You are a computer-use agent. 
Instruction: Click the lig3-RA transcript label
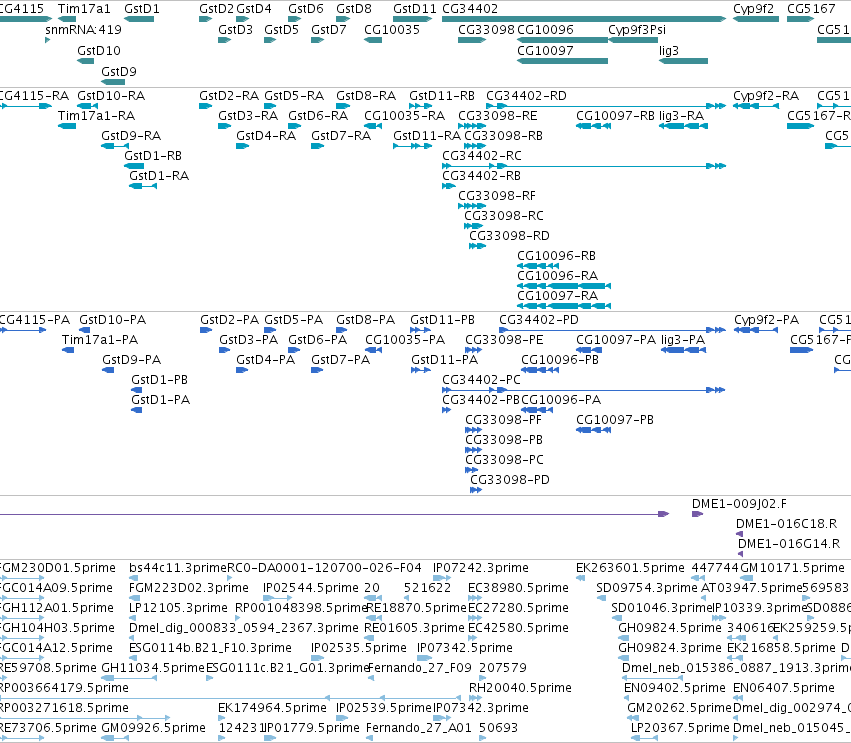coord(682,116)
